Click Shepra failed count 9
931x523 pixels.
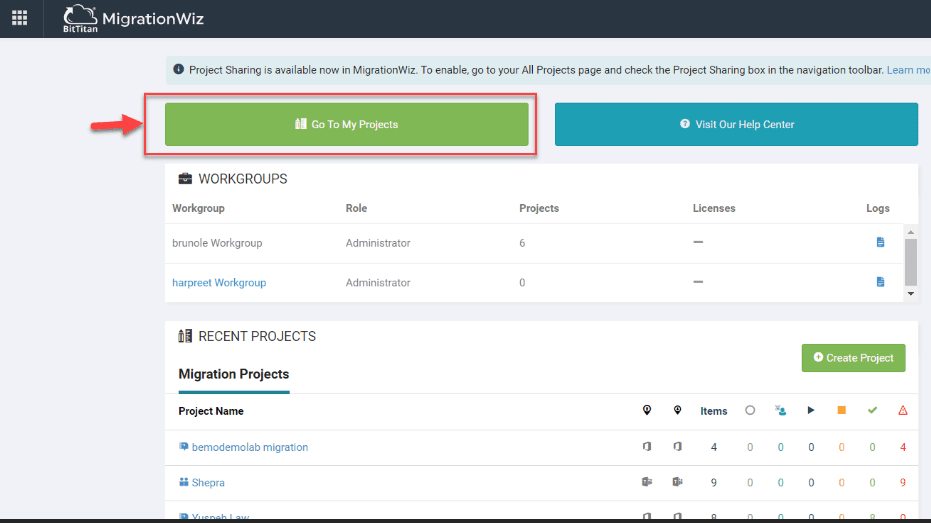pyautogui.click(x=902, y=483)
